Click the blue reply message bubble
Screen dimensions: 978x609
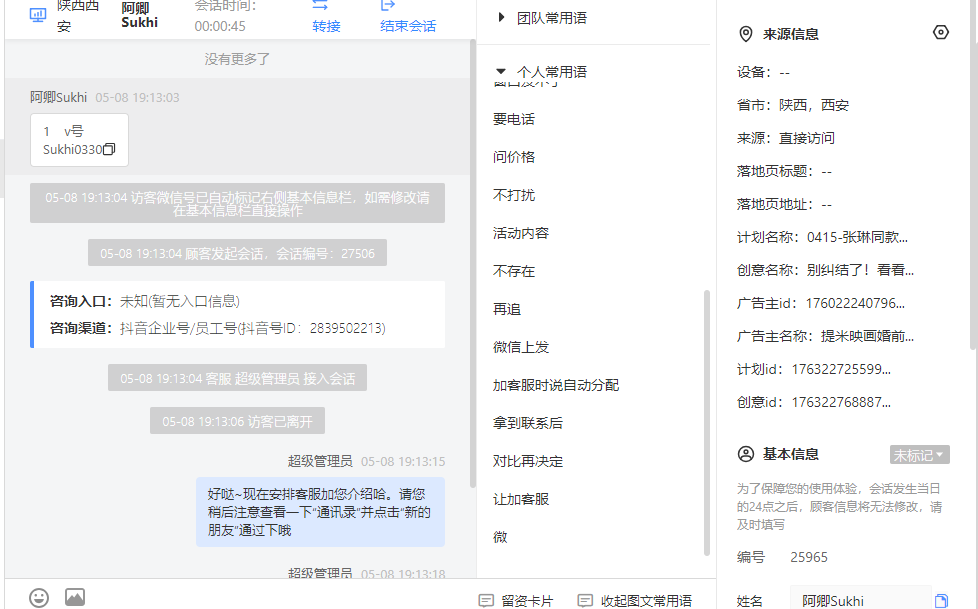pos(321,512)
